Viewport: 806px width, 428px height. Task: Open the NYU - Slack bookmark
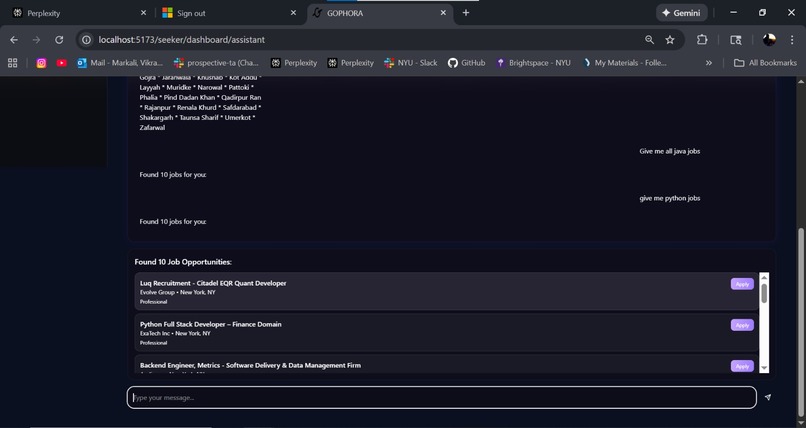click(410, 63)
